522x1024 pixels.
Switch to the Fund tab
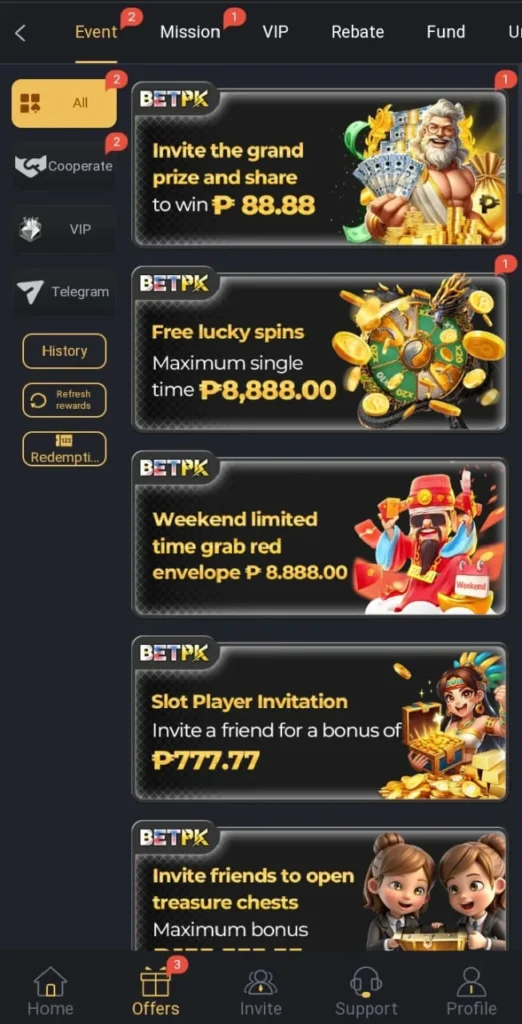click(446, 32)
